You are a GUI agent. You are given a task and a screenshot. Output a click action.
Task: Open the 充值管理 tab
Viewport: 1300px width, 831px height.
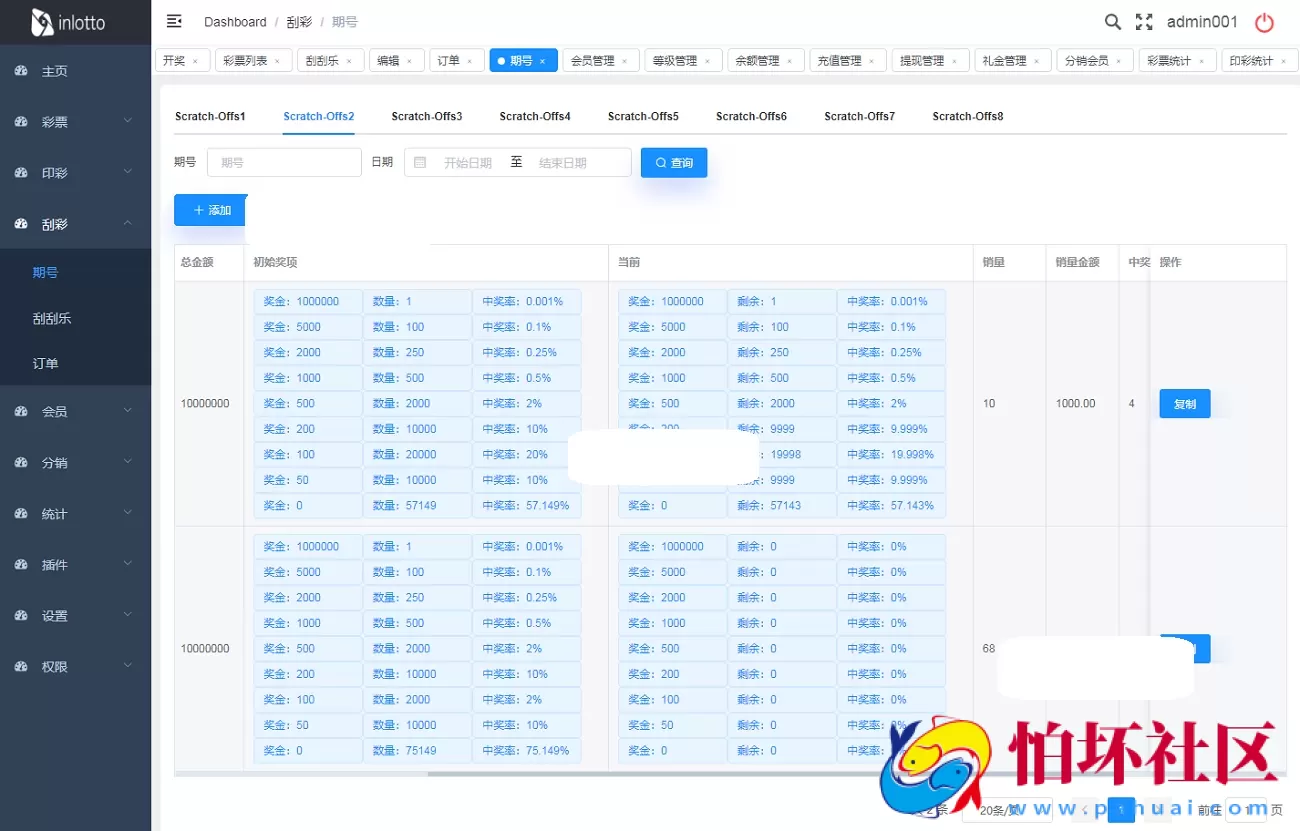(x=842, y=60)
